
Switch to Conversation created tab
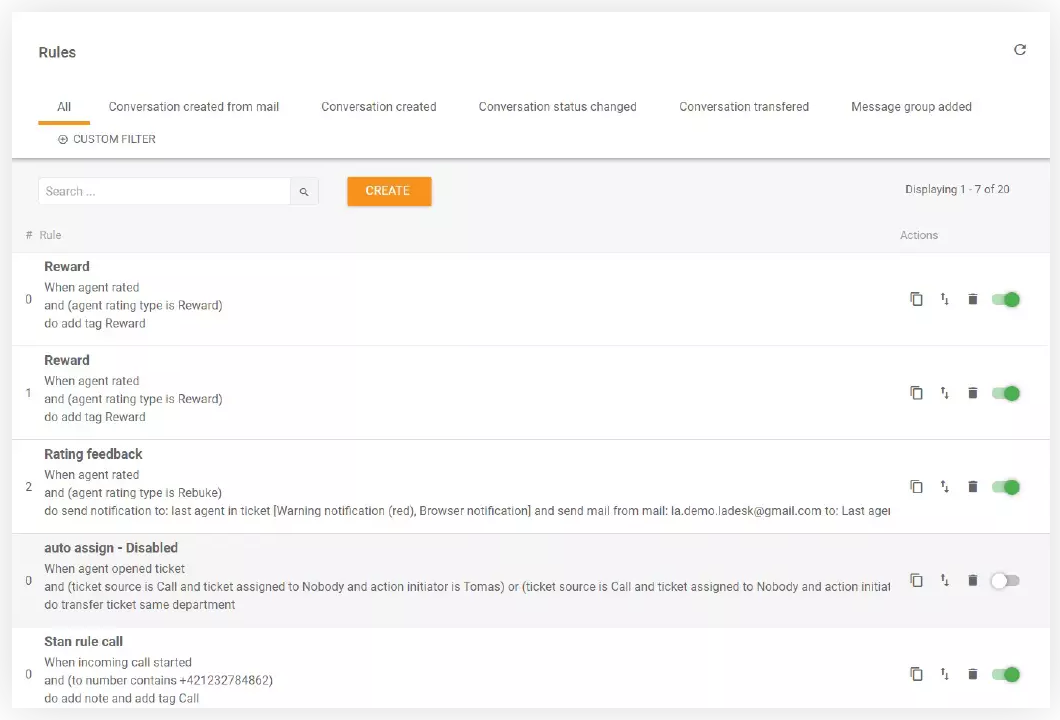[x=379, y=107]
